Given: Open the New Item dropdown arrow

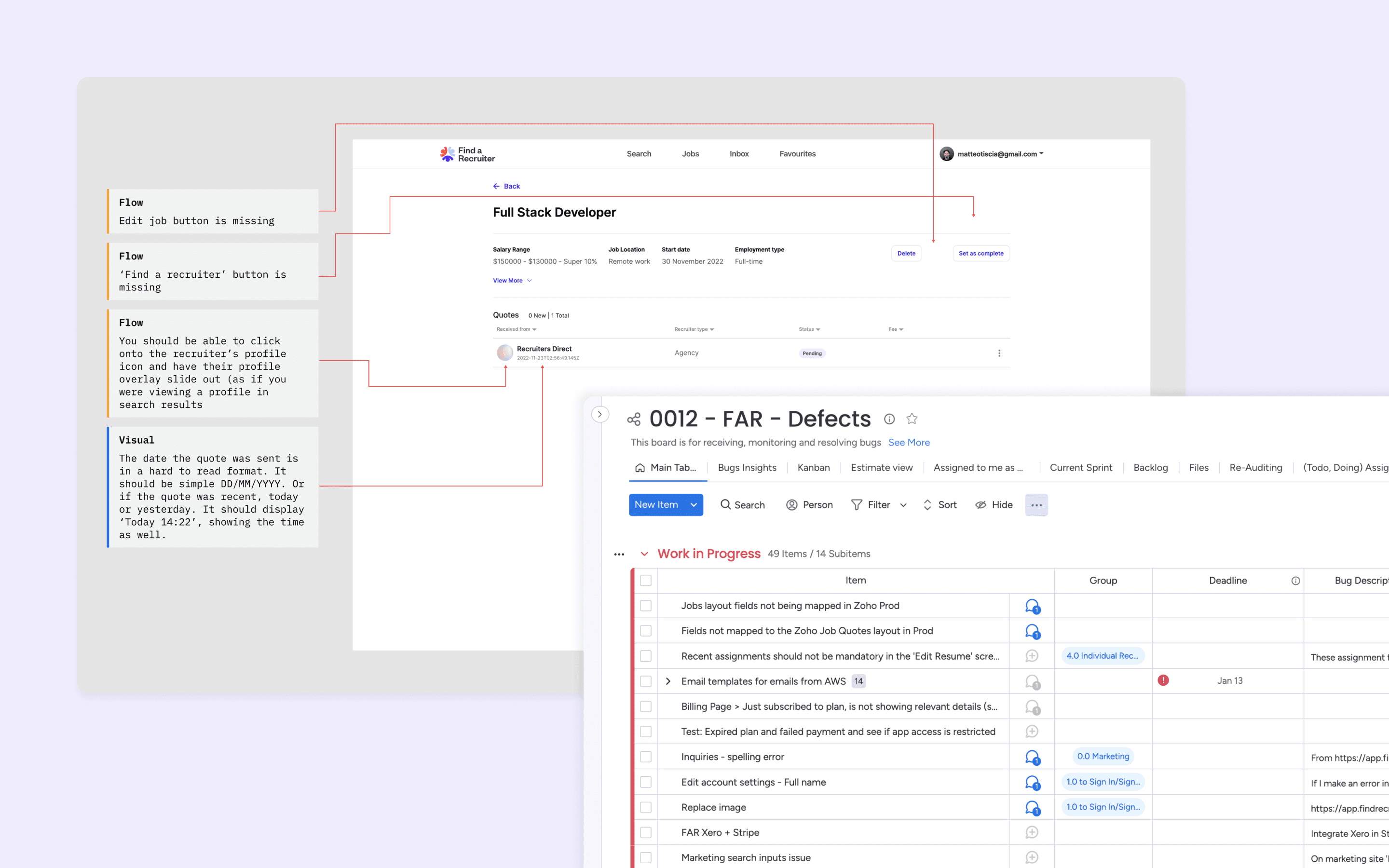Looking at the screenshot, I should tap(694, 504).
